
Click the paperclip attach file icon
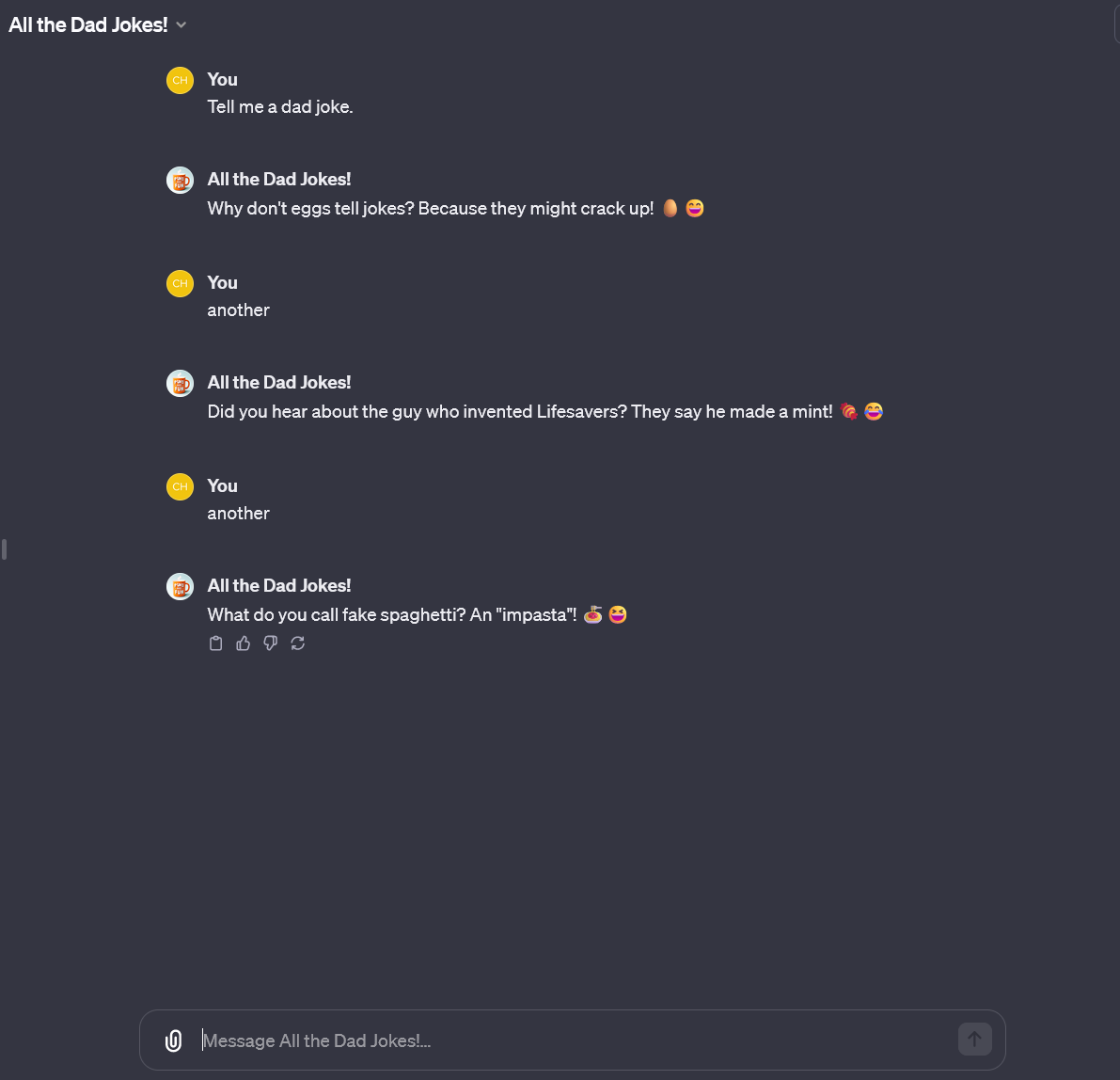(x=173, y=1040)
